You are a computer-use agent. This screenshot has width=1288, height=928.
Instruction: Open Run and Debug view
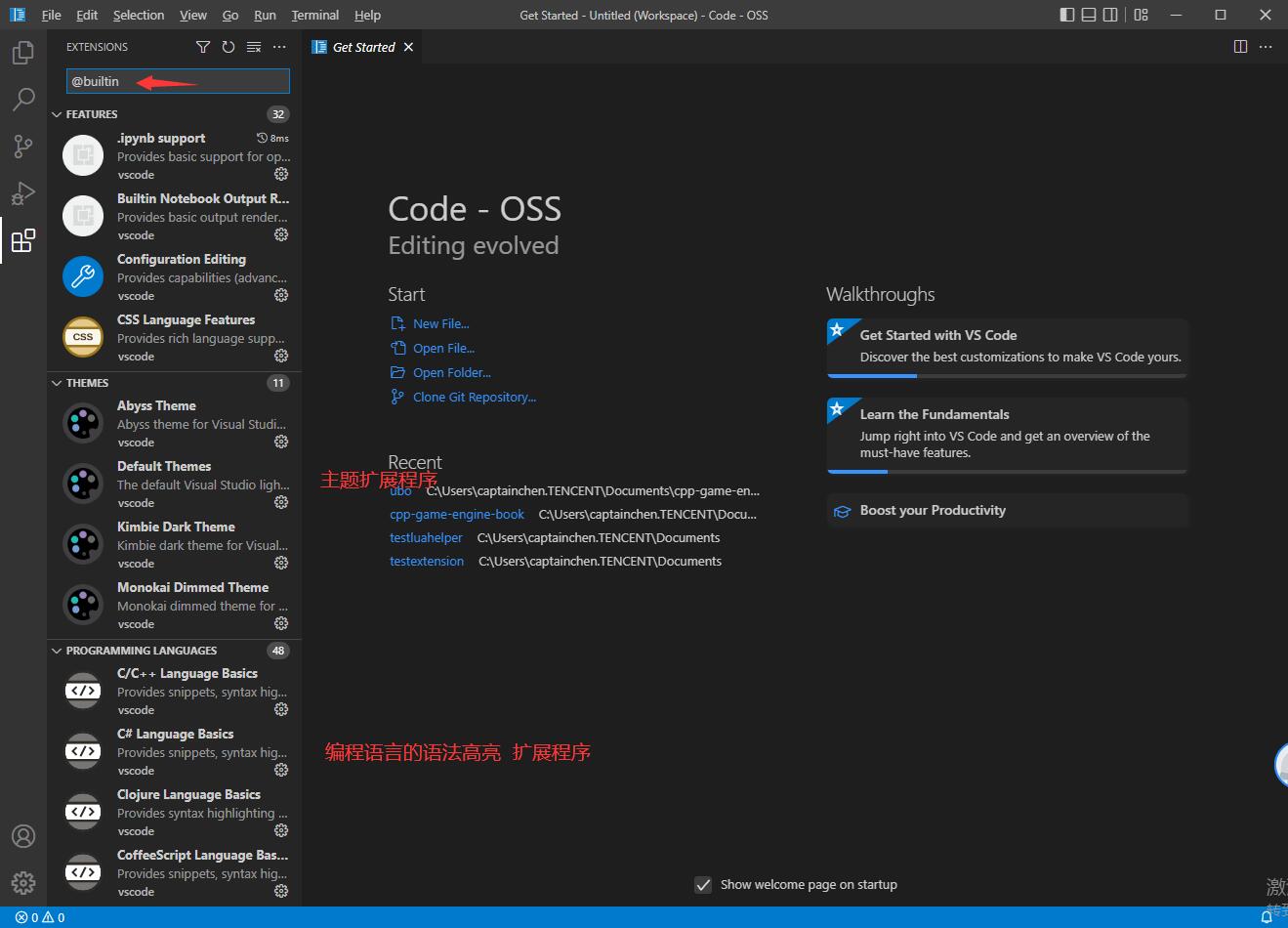point(23,193)
